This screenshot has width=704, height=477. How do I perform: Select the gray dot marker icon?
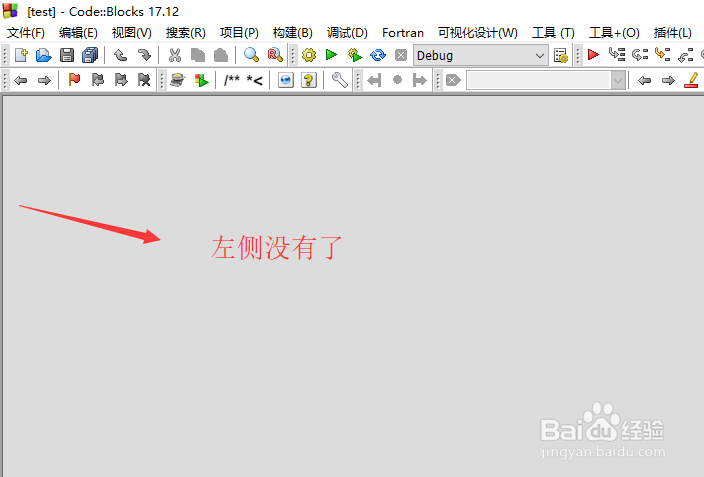(397, 80)
